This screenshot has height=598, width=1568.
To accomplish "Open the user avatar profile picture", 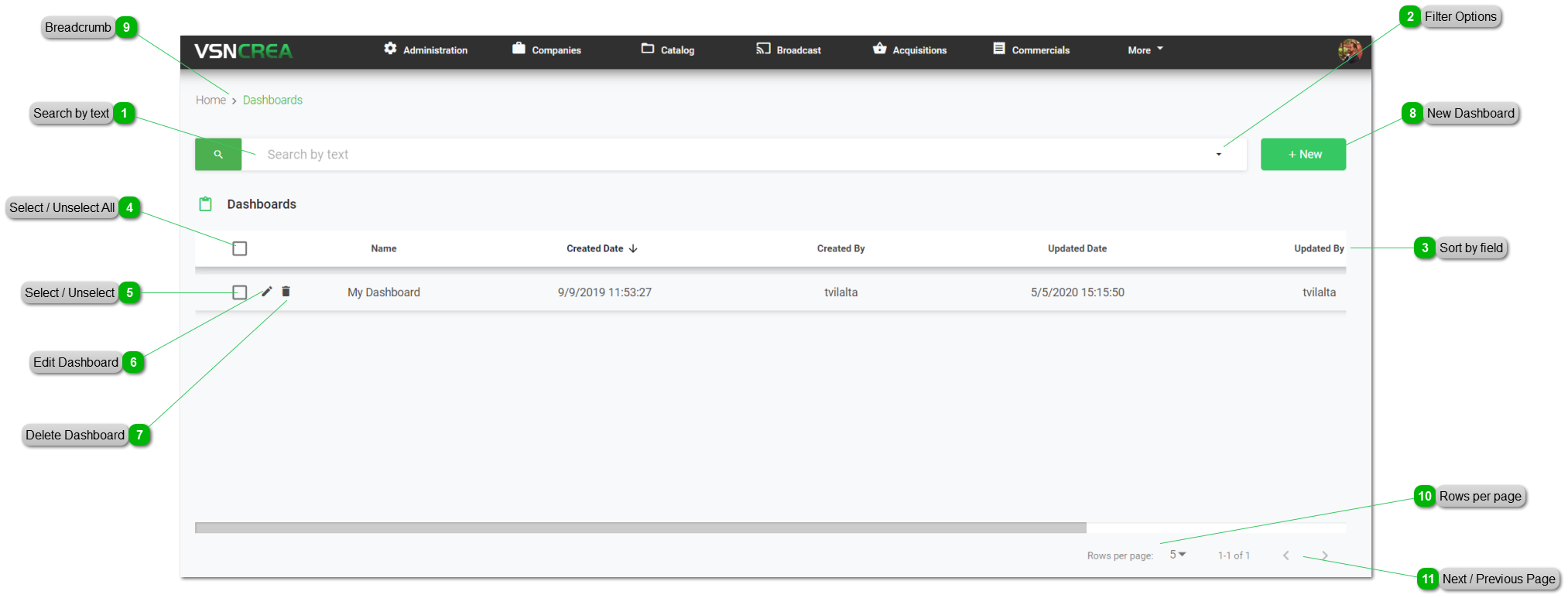I will pyautogui.click(x=1349, y=50).
